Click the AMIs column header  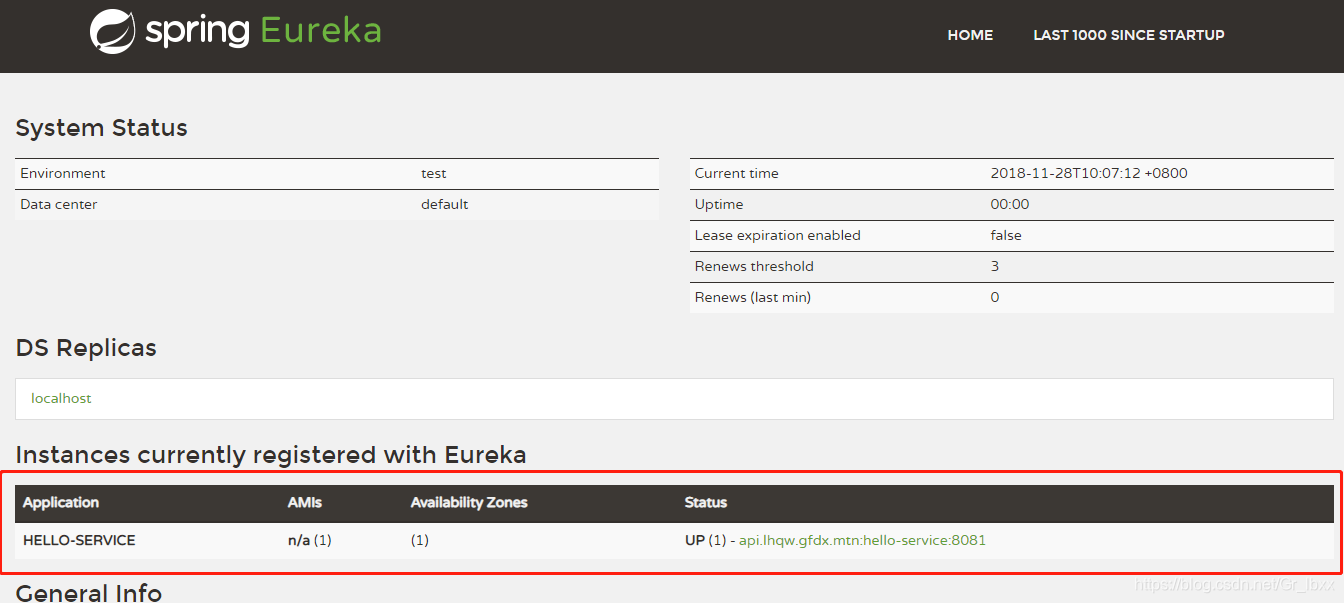pyautogui.click(x=305, y=502)
